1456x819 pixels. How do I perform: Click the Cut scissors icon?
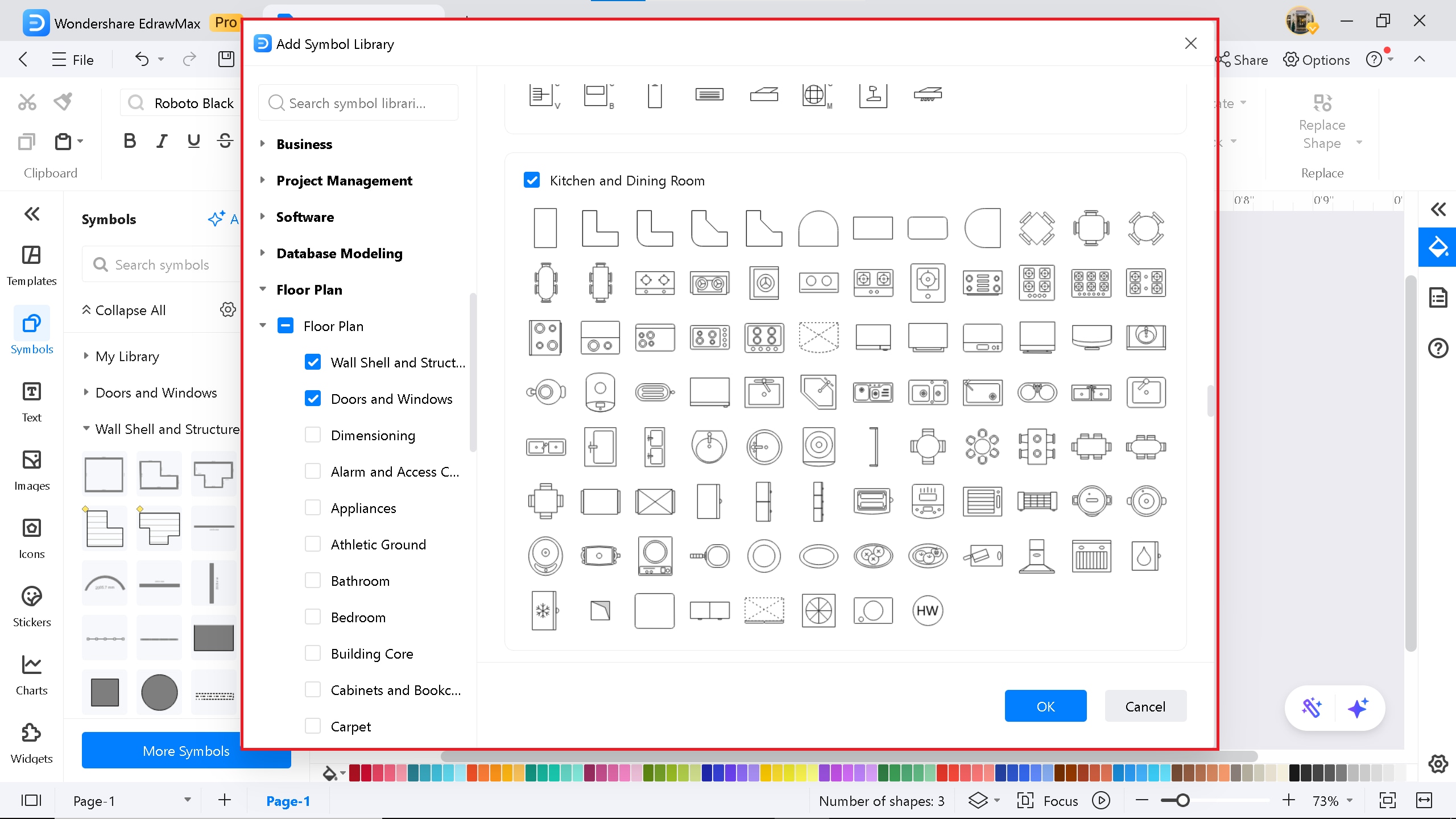click(27, 102)
